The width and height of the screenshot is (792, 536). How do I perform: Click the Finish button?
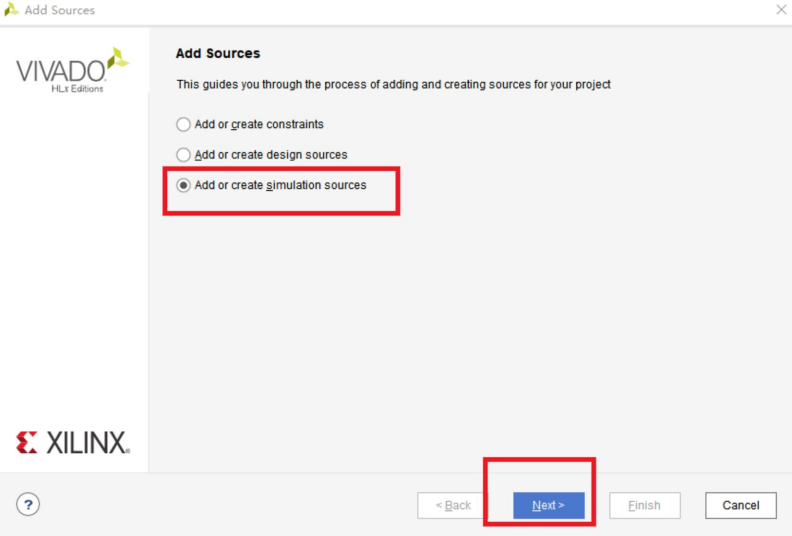point(645,505)
